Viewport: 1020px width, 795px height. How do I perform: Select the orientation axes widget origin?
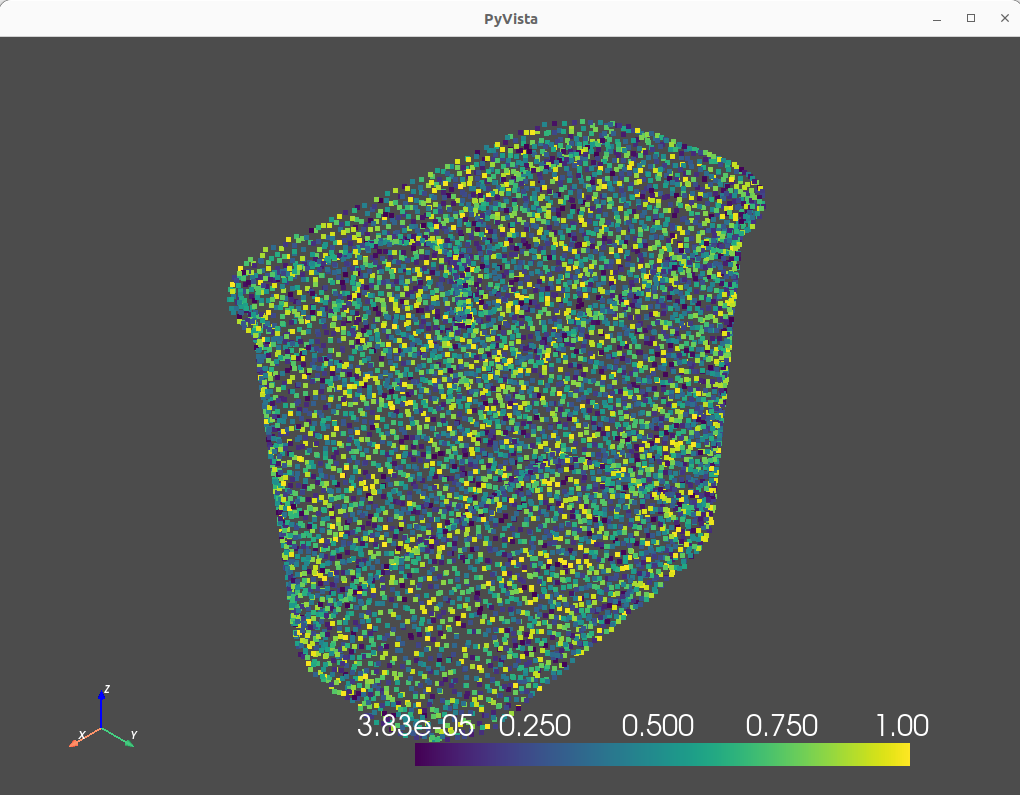(101, 728)
